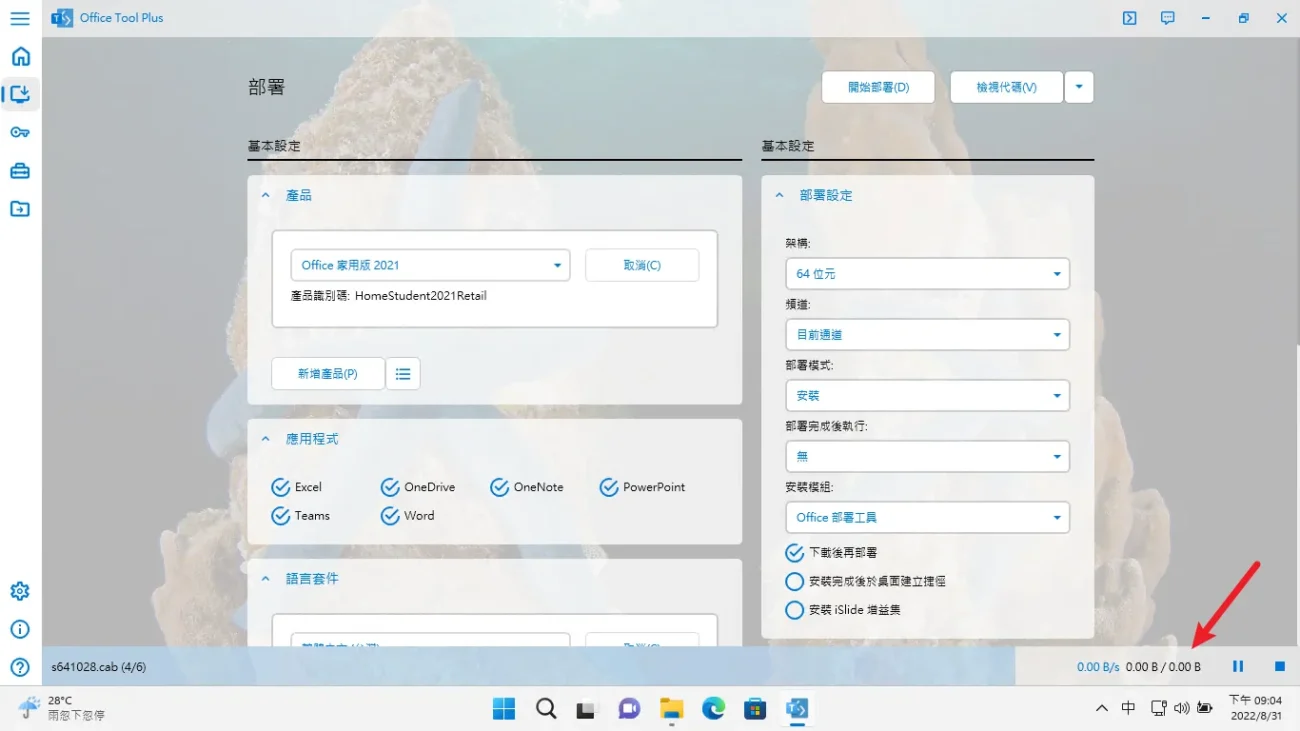Image resolution: width=1300 pixels, height=731 pixels.
Task: Stop the current download
Action: 1279,666
